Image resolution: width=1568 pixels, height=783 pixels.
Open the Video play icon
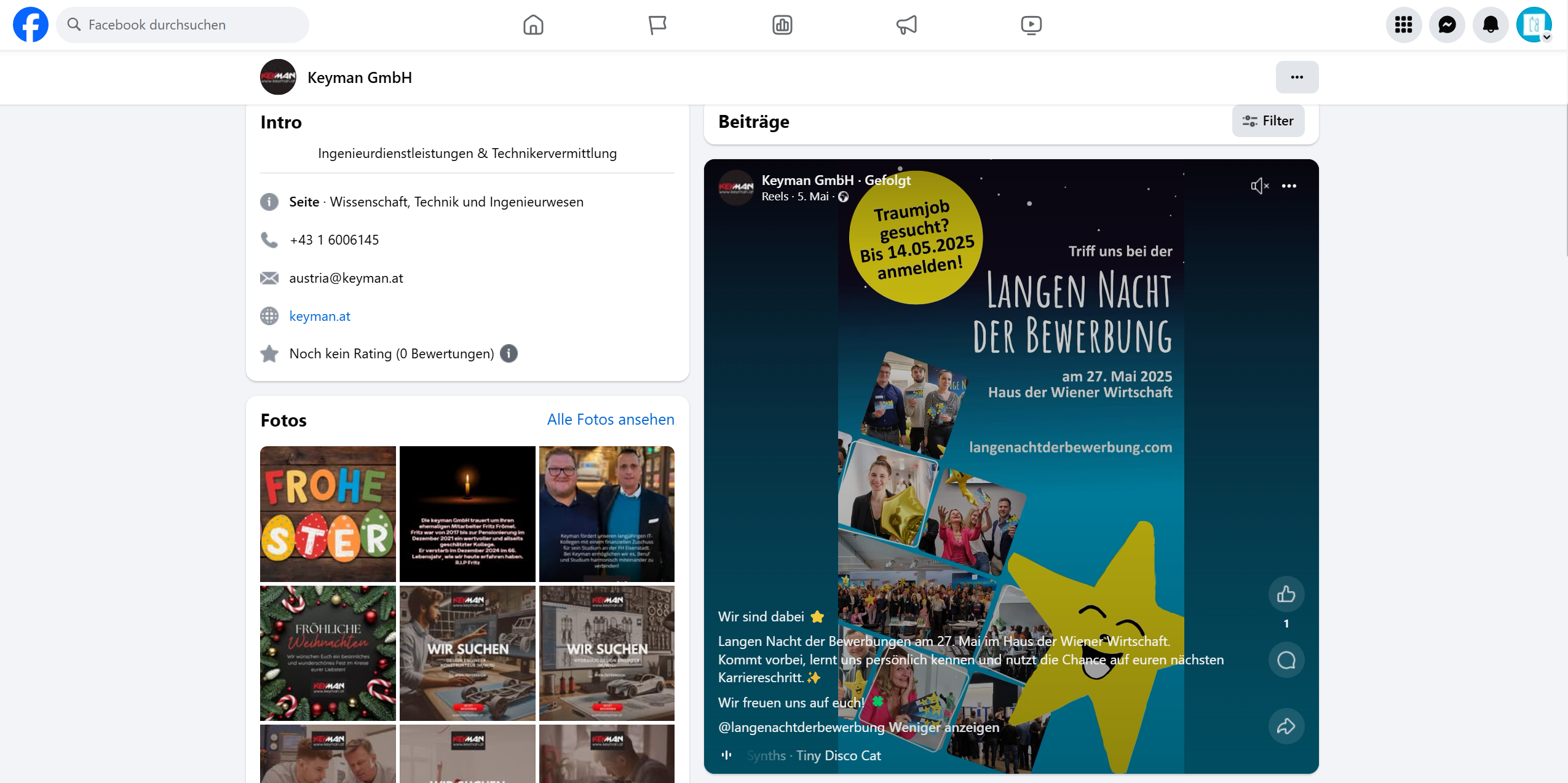click(1031, 25)
